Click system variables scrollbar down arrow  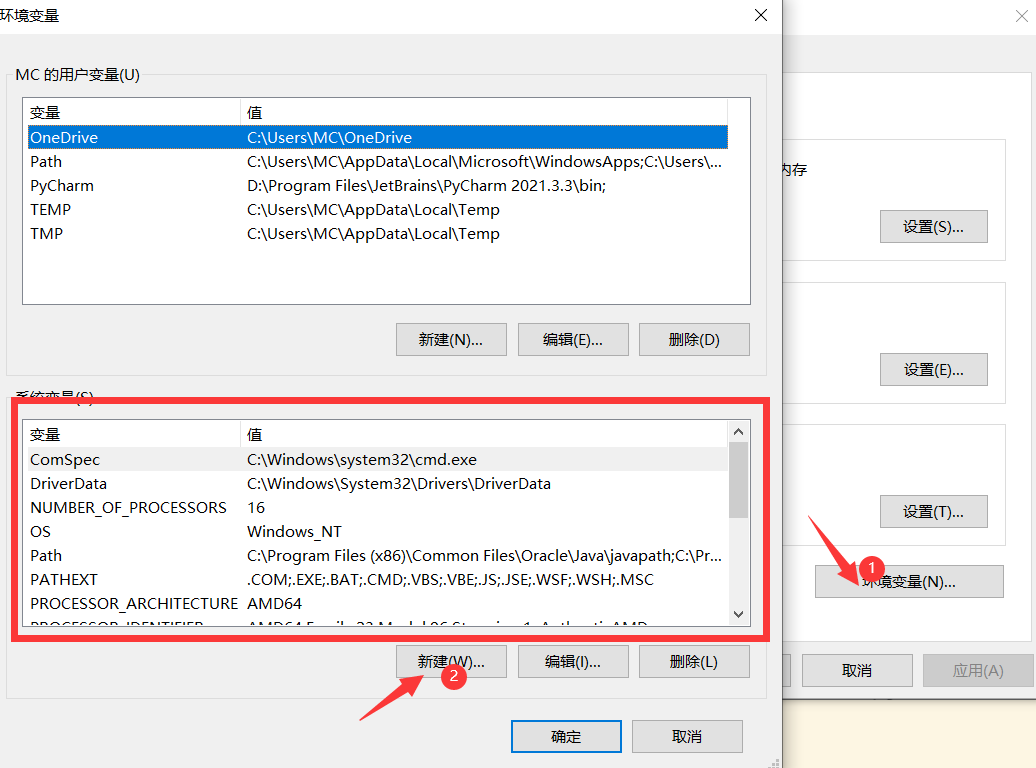[739, 614]
